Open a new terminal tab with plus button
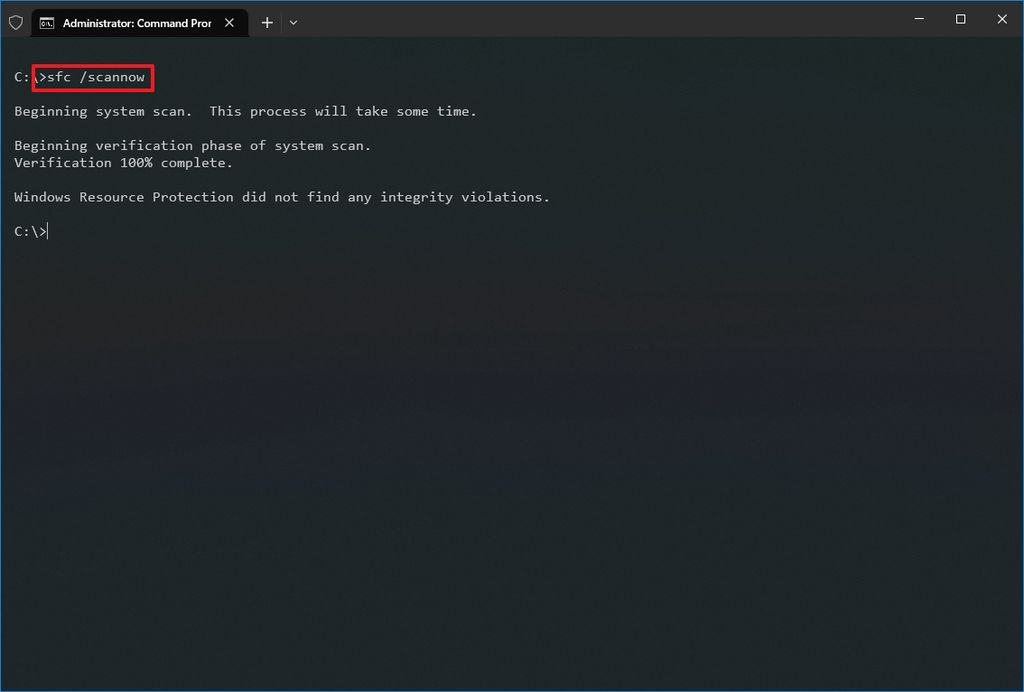1024x692 pixels. click(266, 22)
